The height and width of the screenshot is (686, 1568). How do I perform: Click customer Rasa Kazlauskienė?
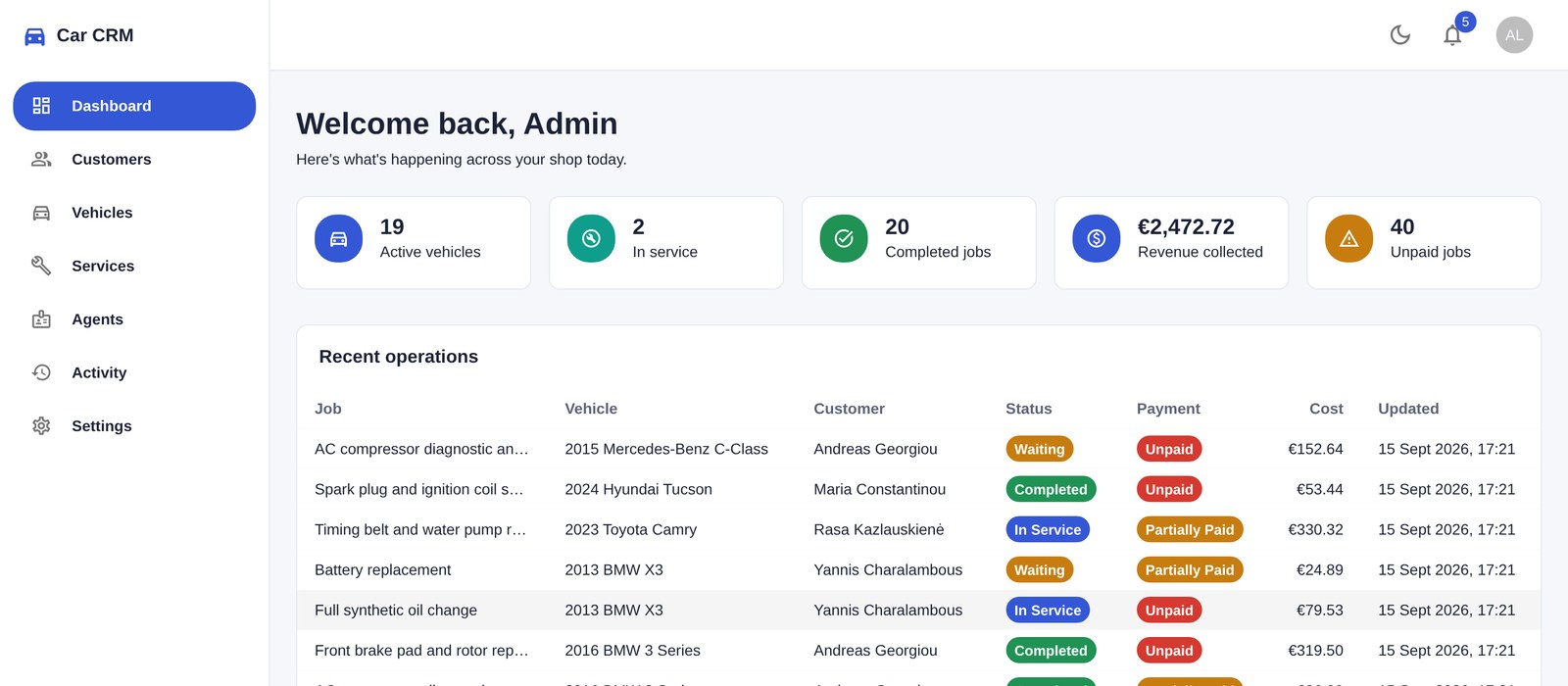point(879,529)
